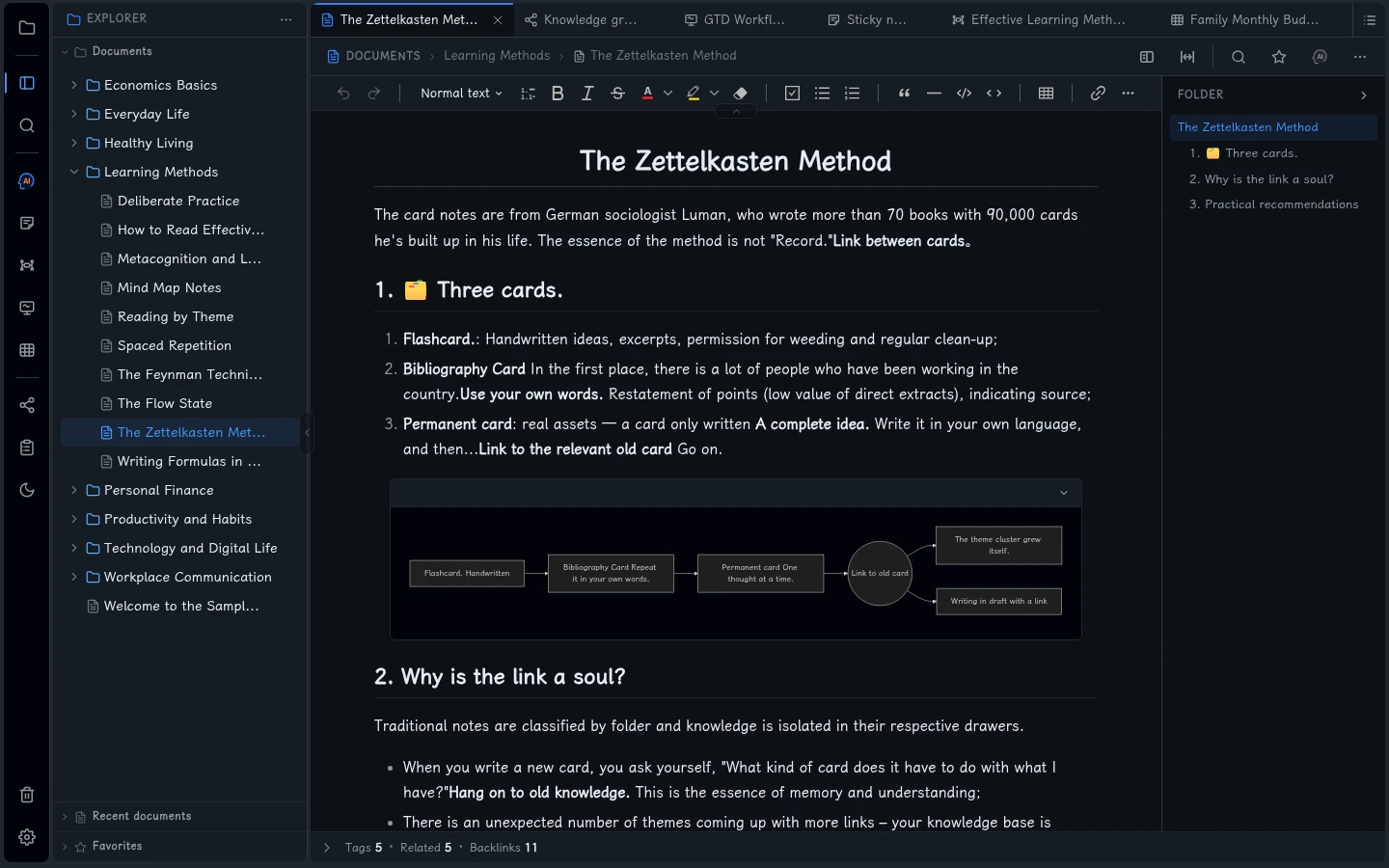The width and height of the screenshot is (1389, 868).
Task: Add this document to favorites with the star
Action: click(1279, 57)
